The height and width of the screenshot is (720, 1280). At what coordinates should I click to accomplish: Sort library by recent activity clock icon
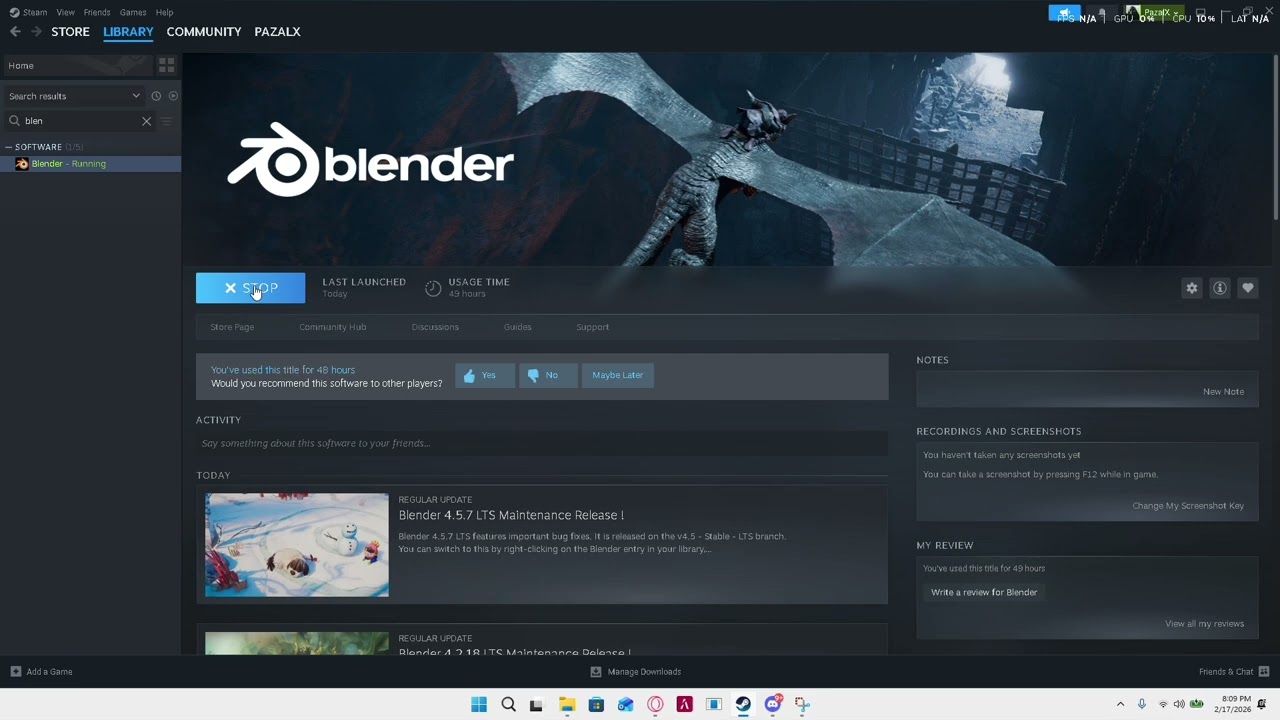(156, 96)
